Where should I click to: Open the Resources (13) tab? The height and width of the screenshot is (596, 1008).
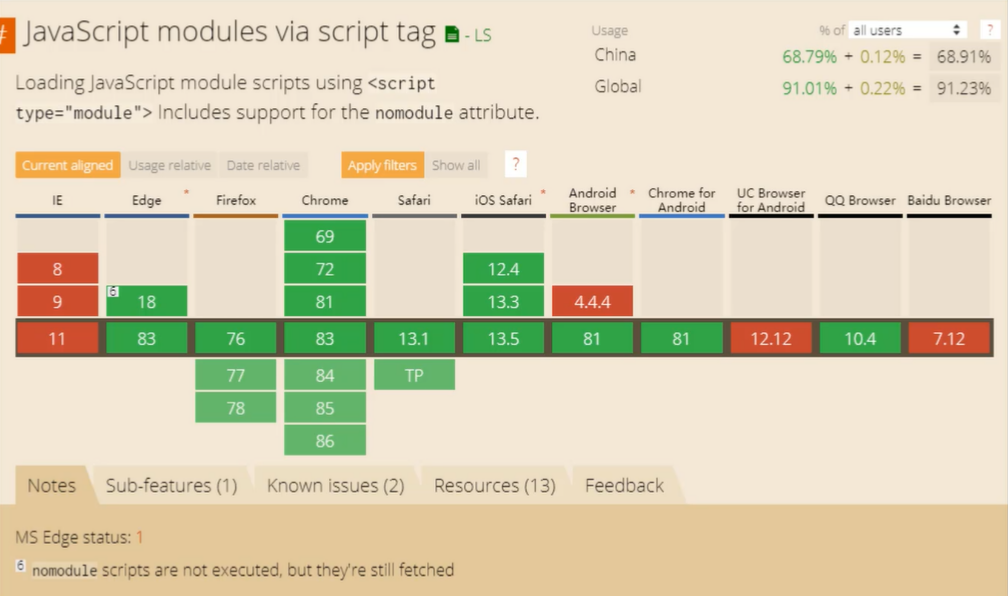point(494,486)
